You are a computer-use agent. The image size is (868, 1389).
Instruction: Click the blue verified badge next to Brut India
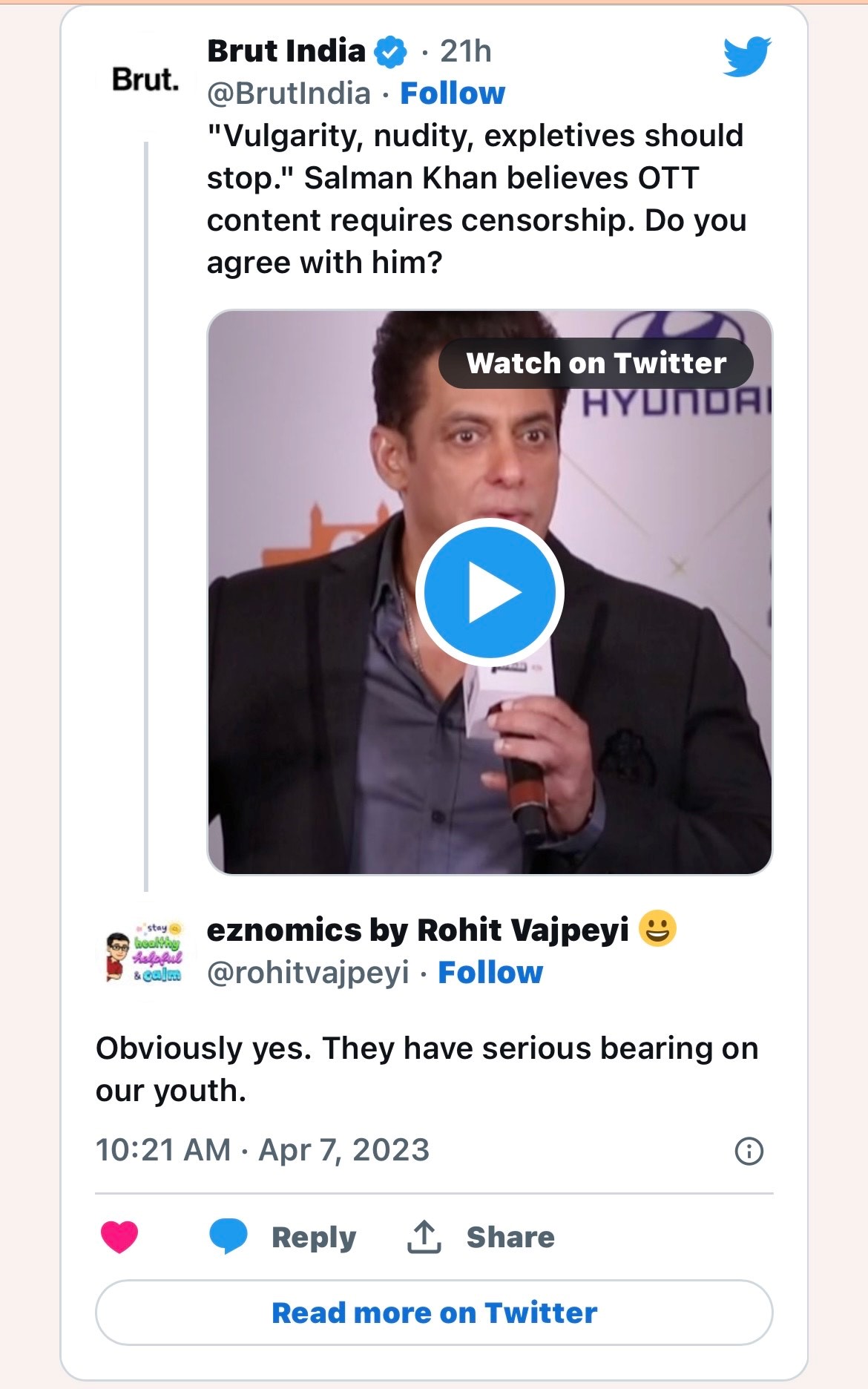[x=389, y=51]
